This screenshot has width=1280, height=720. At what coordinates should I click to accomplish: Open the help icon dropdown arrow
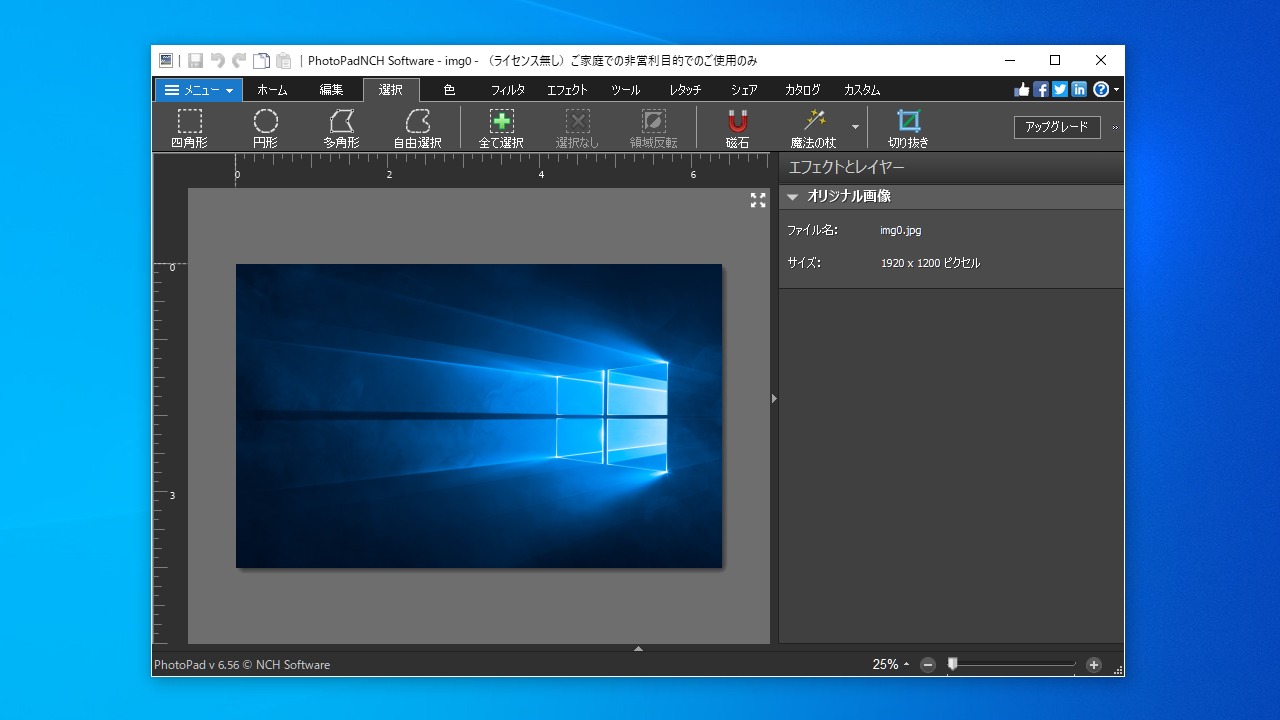(x=1116, y=90)
